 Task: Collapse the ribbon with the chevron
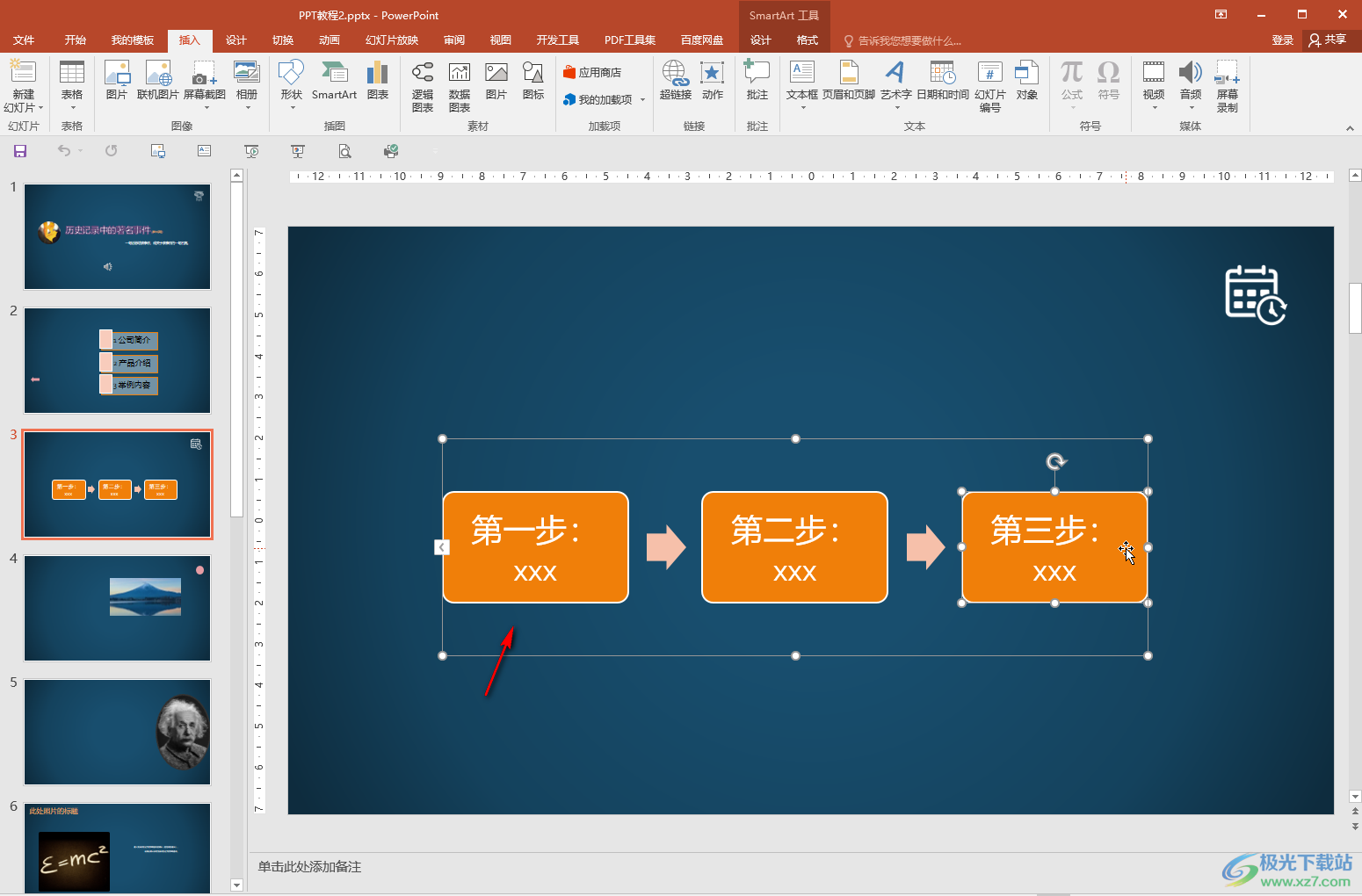1350,128
